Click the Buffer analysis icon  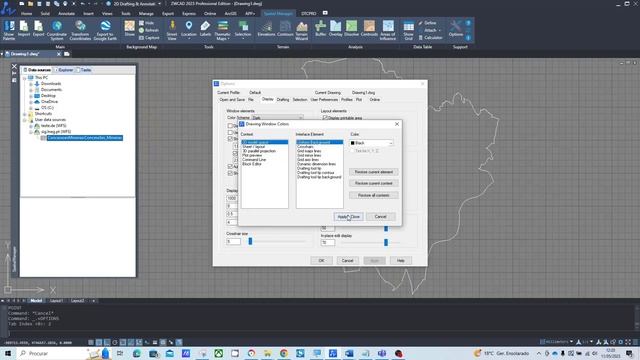pos(320,29)
